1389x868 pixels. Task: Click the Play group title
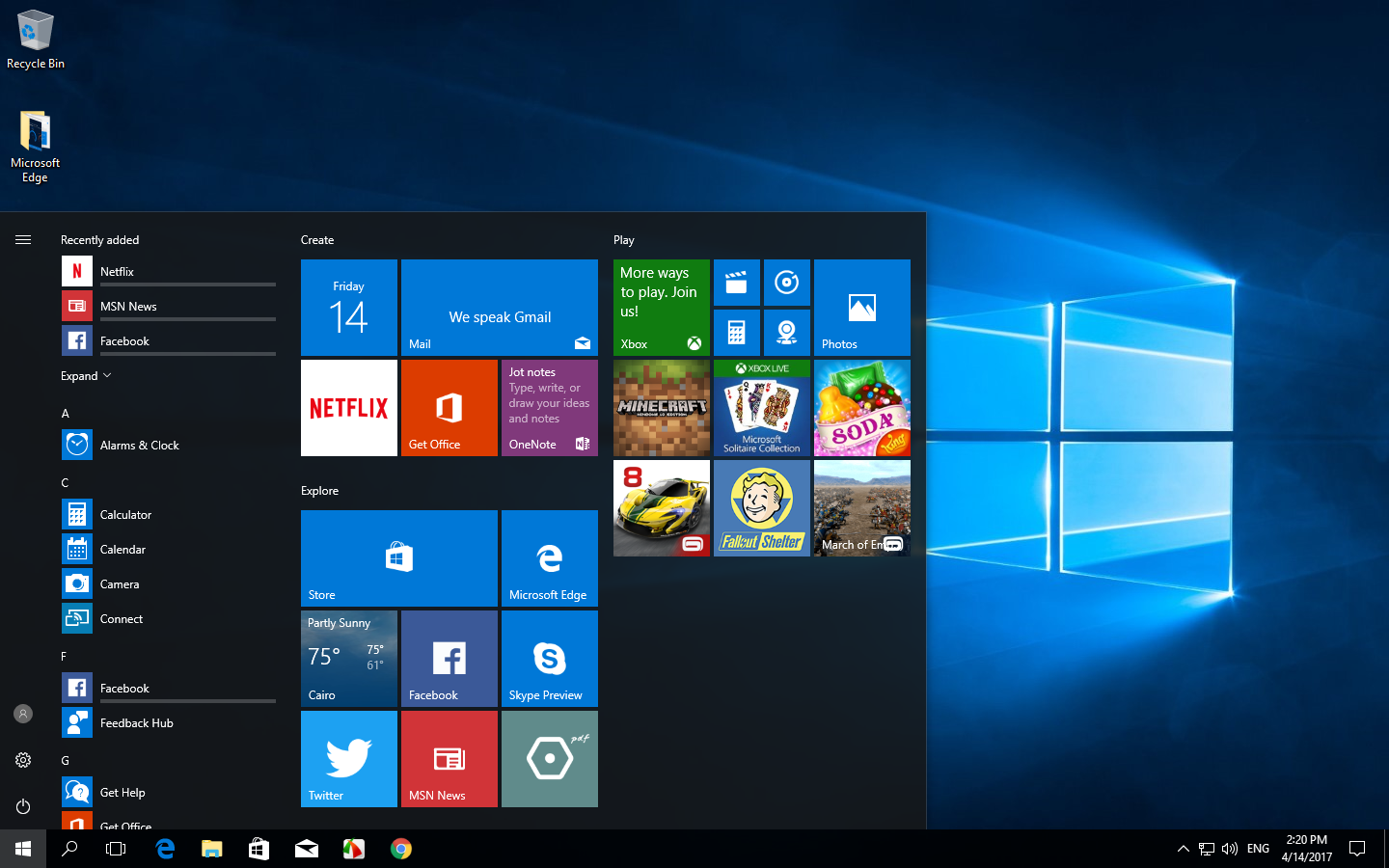[624, 240]
